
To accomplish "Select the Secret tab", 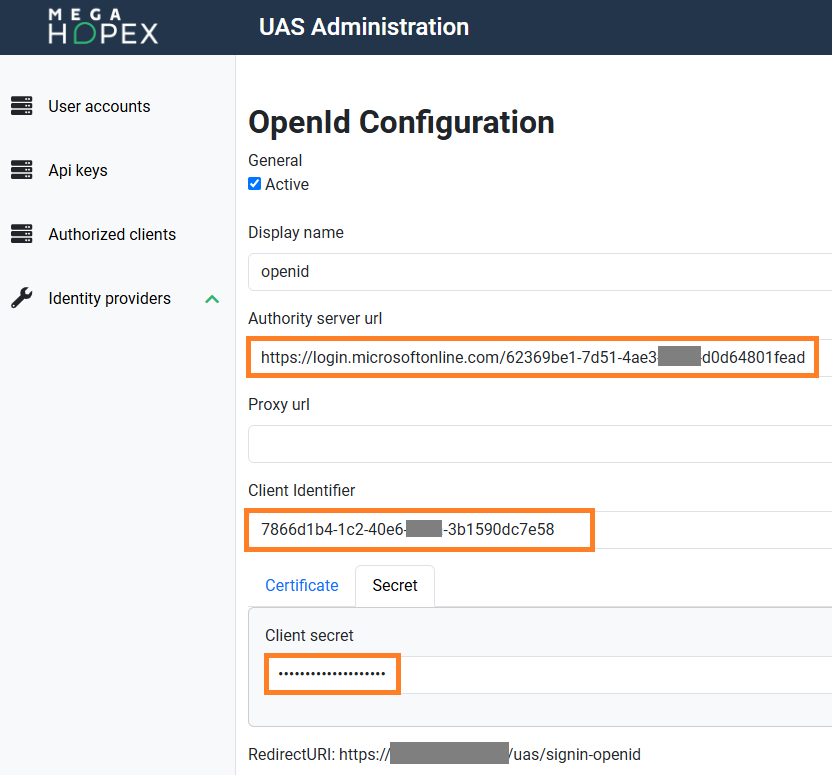I will [x=395, y=586].
